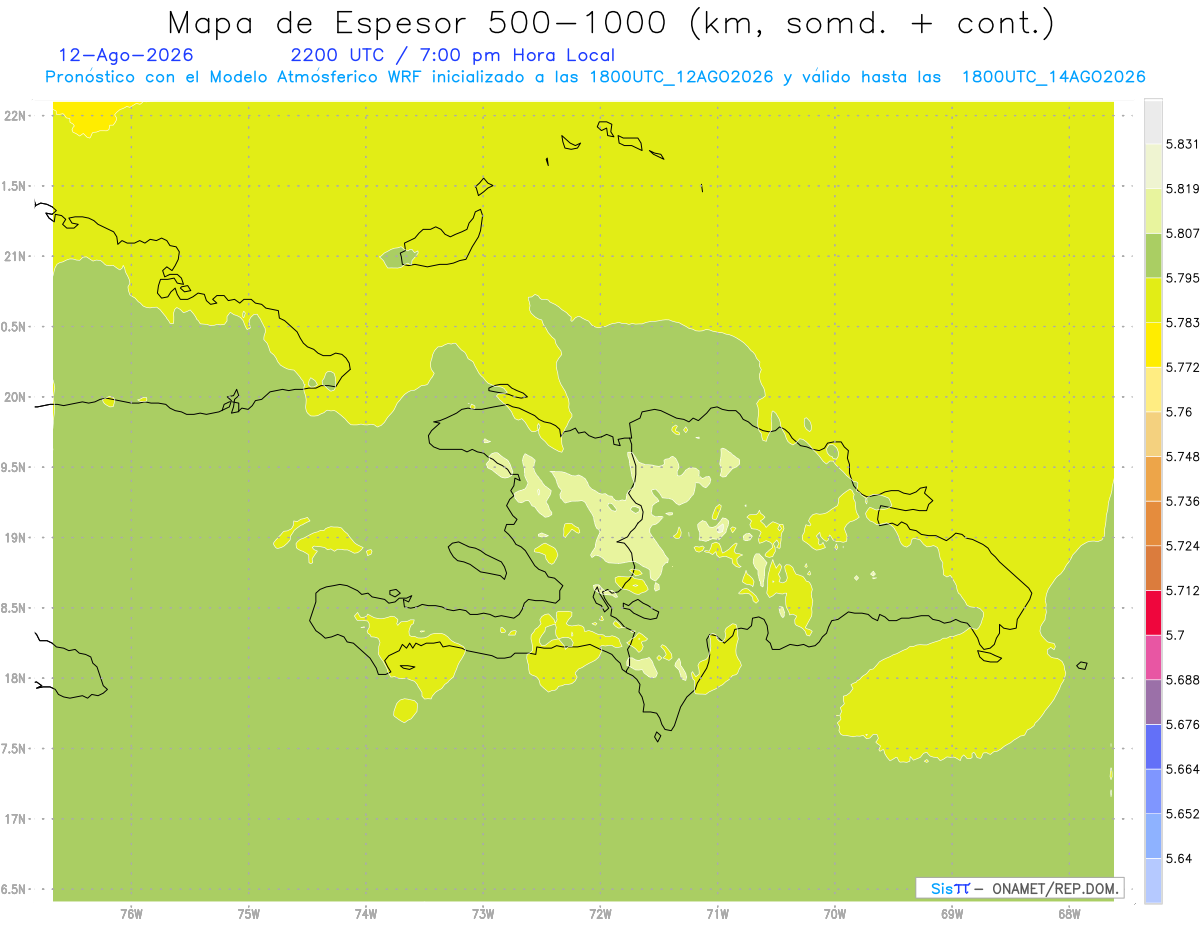Click the green colorbar swatch between 5.795 and 5.807

click(1153, 255)
